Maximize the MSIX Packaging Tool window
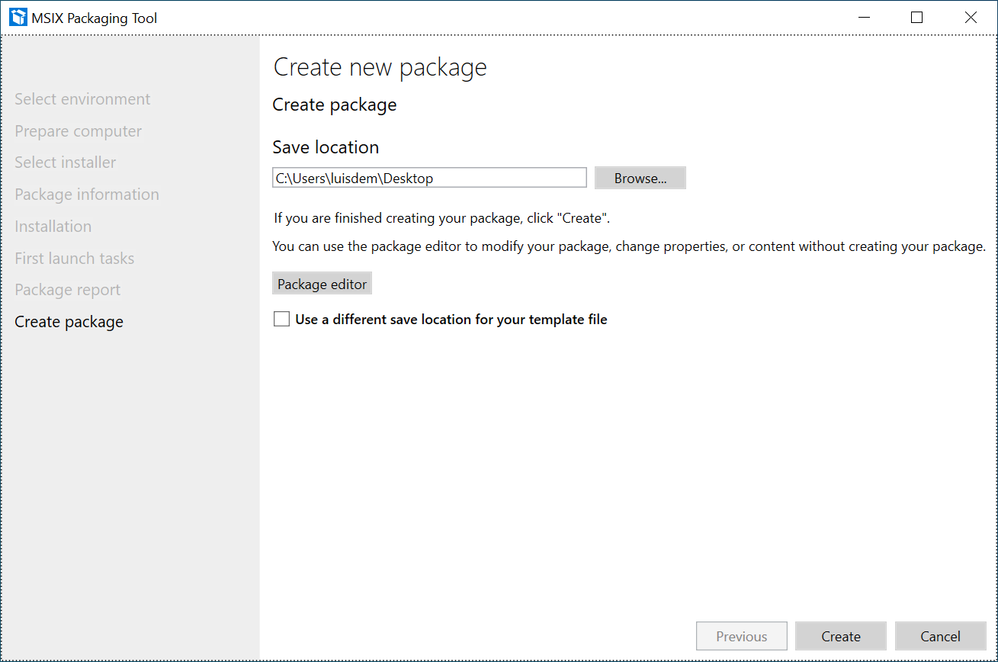The width and height of the screenshot is (998, 662). [x=916, y=17]
